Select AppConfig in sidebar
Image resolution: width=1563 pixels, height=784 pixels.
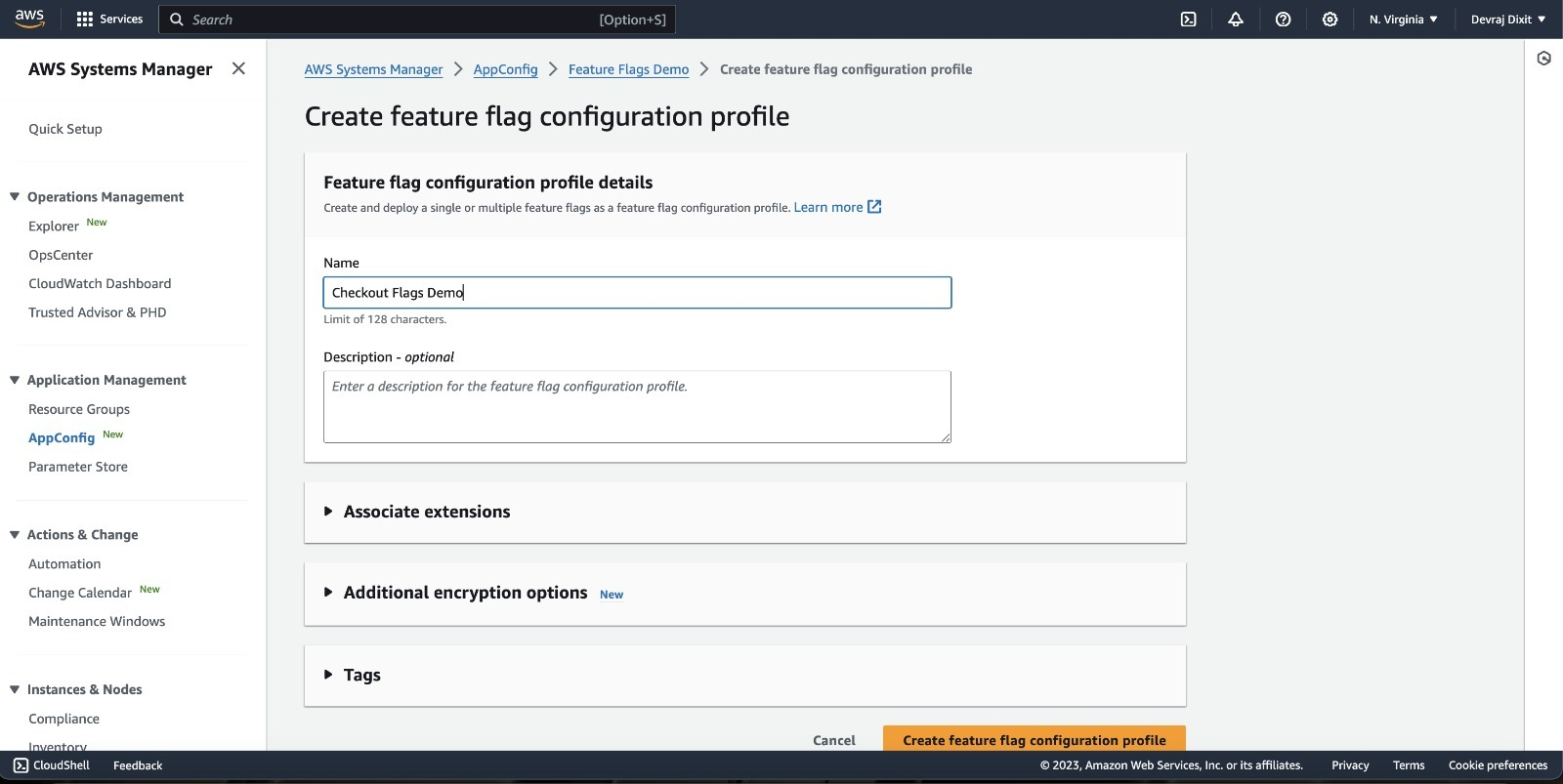[62, 437]
